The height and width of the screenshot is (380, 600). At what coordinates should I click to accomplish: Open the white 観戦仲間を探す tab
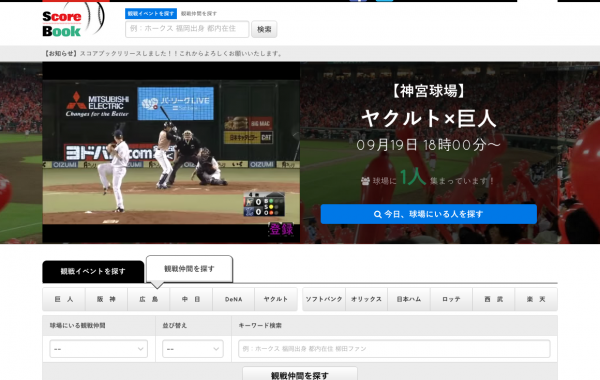point(189,269)
